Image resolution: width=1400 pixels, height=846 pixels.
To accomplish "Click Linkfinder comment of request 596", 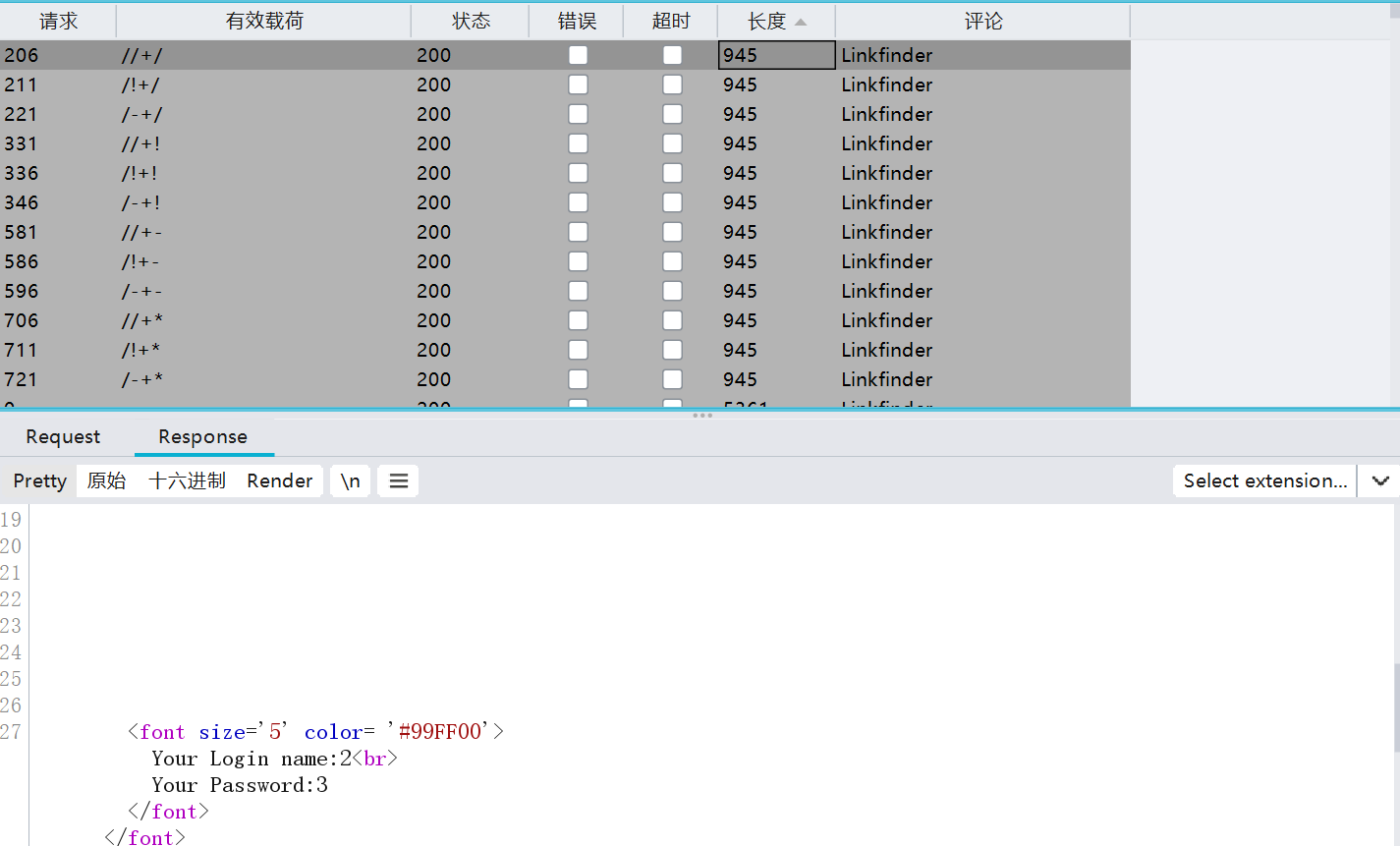I will (x=886, y=291).
